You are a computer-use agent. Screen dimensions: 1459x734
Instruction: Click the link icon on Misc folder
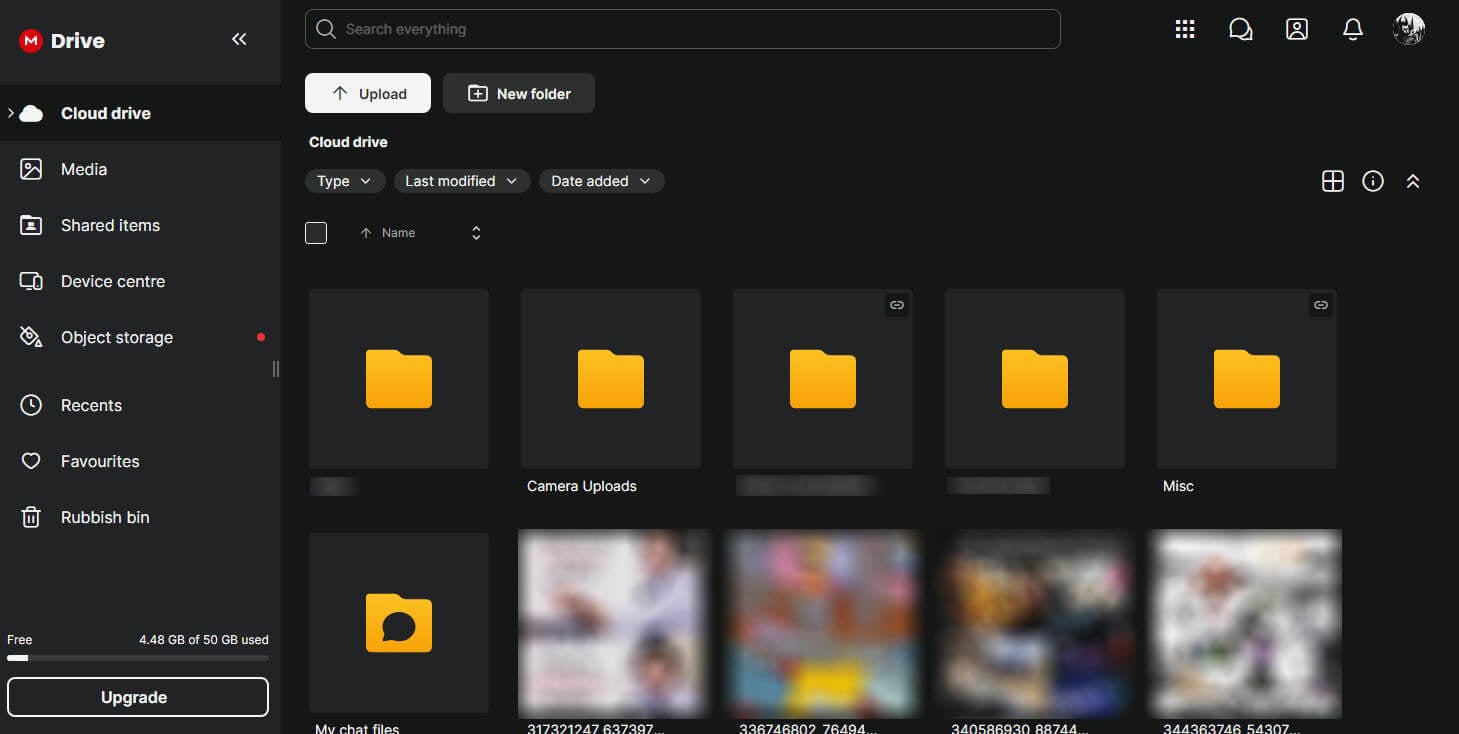(x=1321, y=305)
